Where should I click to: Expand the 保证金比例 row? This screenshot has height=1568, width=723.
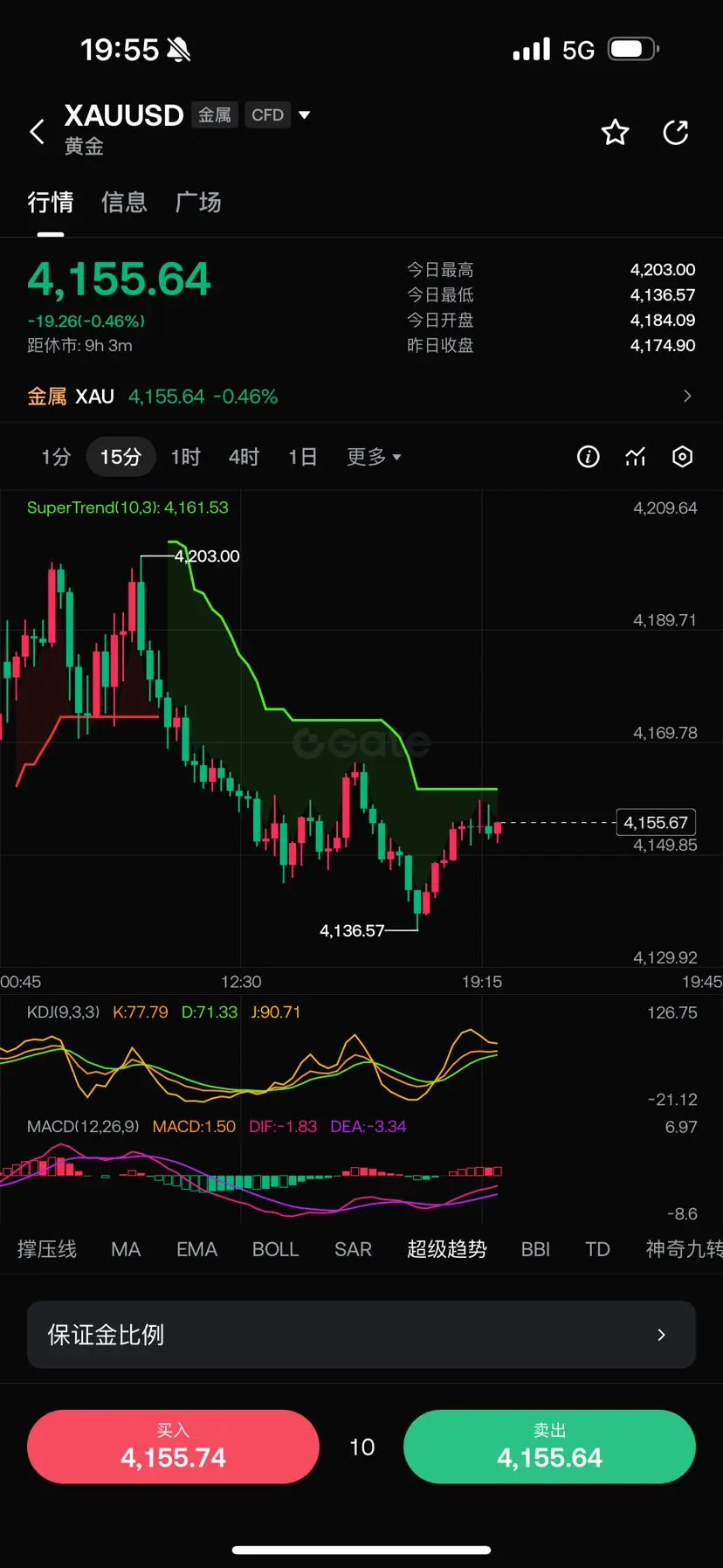[361, 1335]
